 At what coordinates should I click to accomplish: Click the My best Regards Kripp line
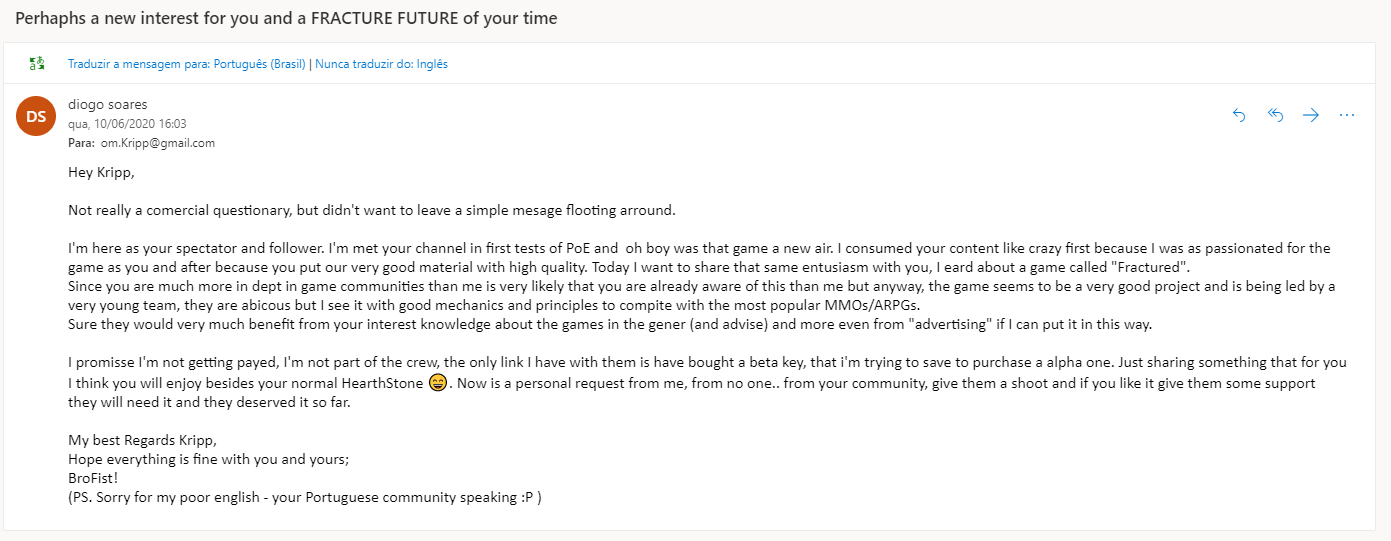coord(142,440)
